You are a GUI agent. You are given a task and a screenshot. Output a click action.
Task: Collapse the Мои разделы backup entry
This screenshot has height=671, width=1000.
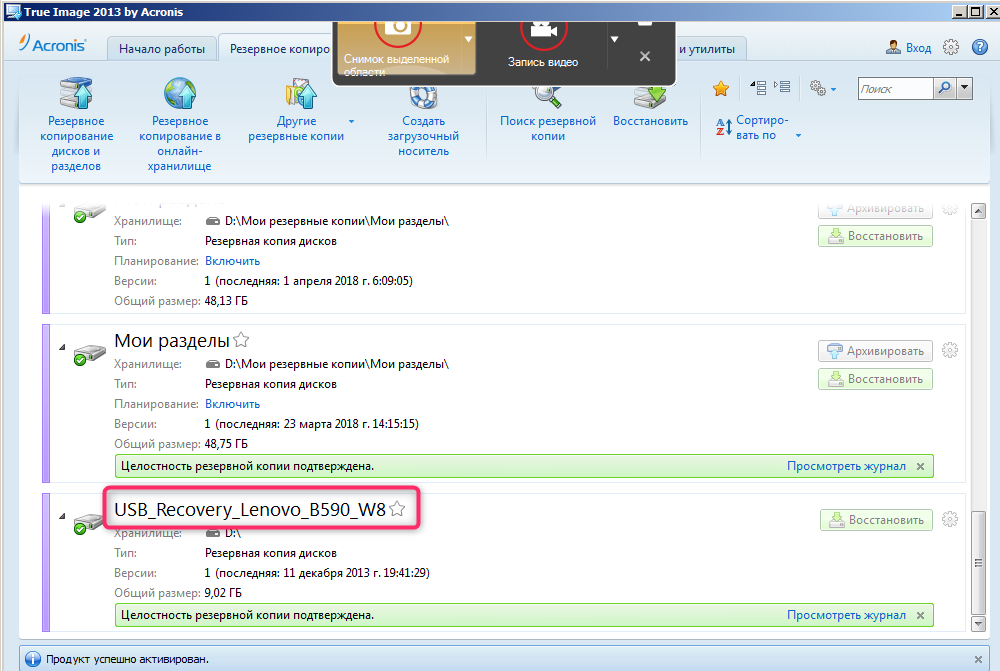[62, 347]
